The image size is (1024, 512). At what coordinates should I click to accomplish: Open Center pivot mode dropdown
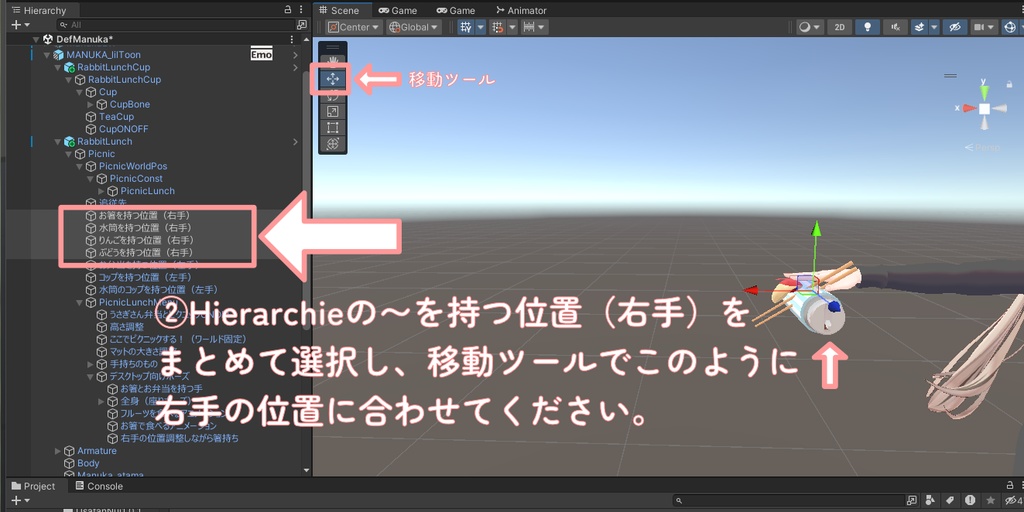click(354, 27)
